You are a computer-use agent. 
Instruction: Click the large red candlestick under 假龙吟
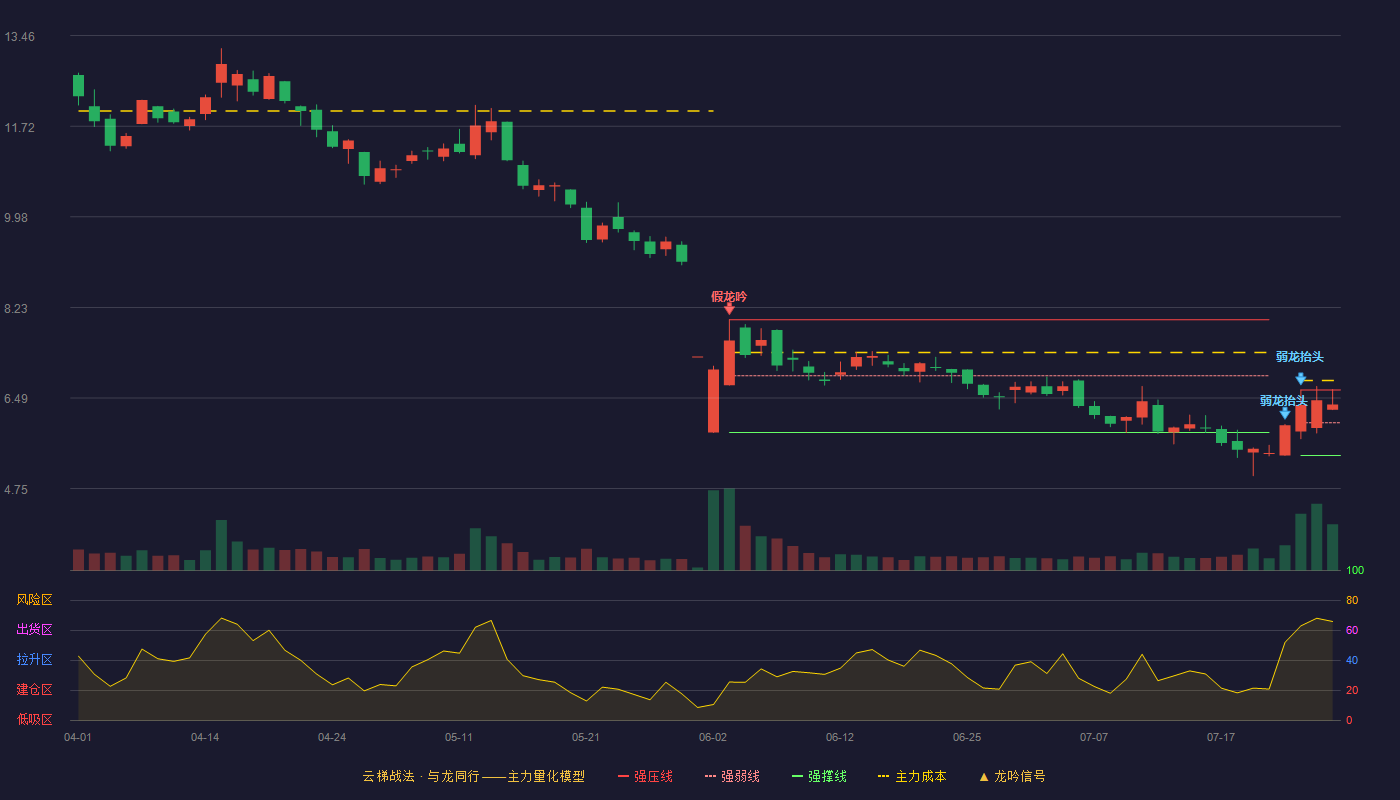pyautogui.click(x=729, y=362)
